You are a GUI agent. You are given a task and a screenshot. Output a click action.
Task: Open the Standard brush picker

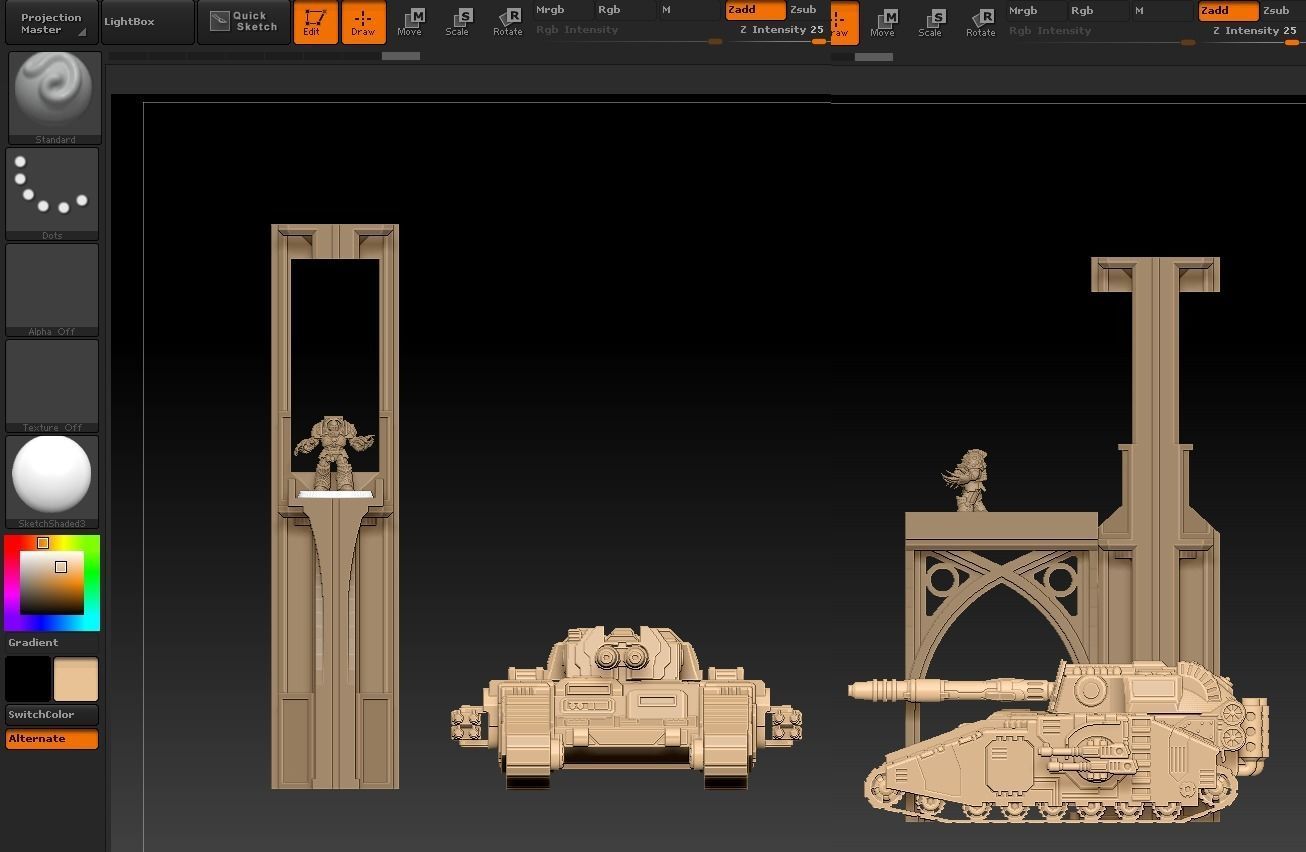54,97
